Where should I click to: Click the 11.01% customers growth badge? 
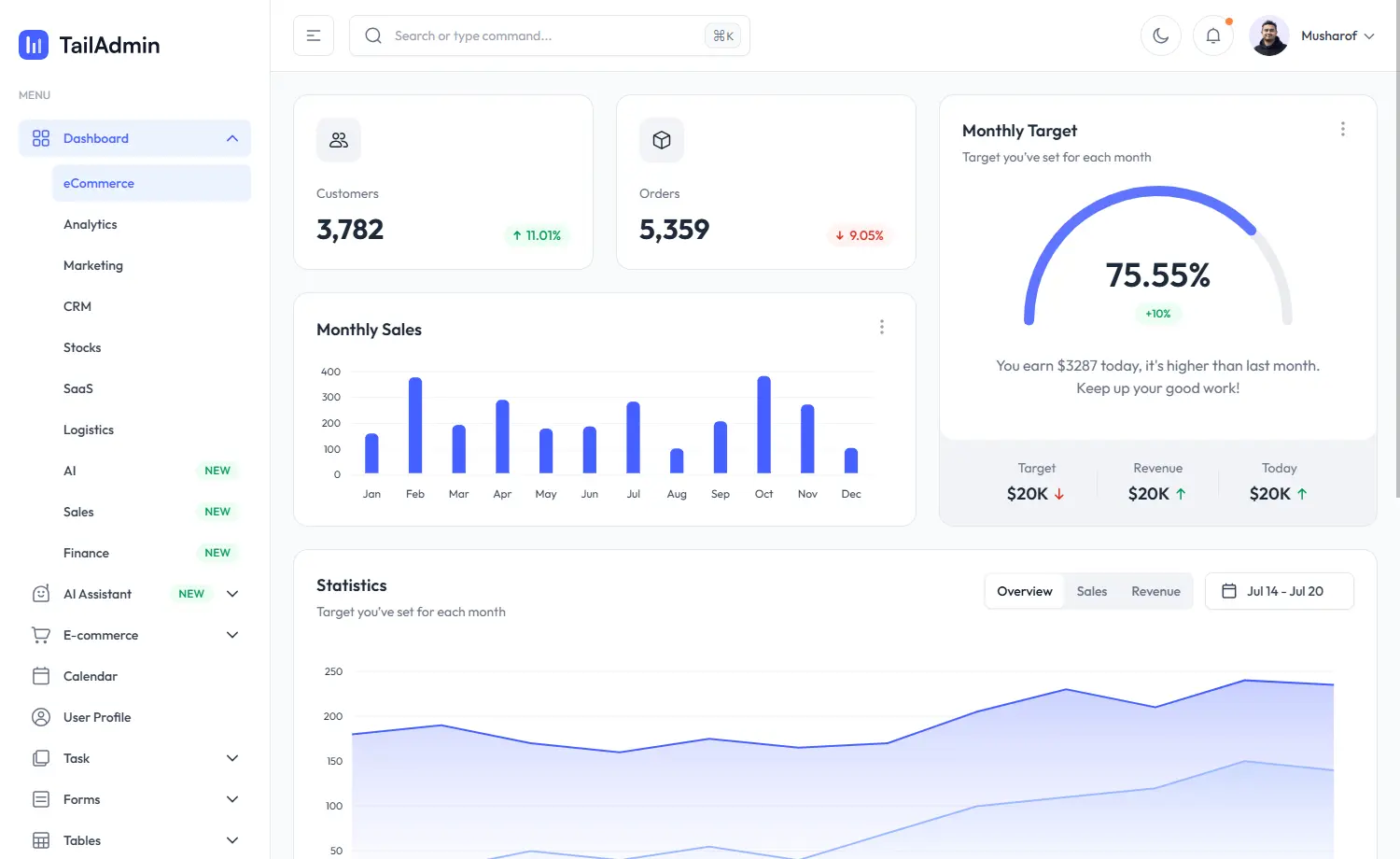click(537, 235)
